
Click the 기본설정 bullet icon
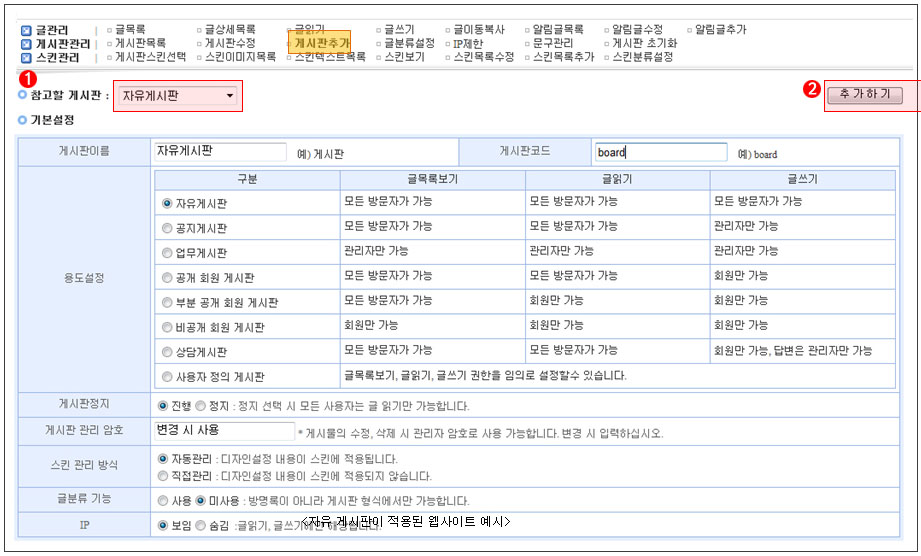(22, 120)
